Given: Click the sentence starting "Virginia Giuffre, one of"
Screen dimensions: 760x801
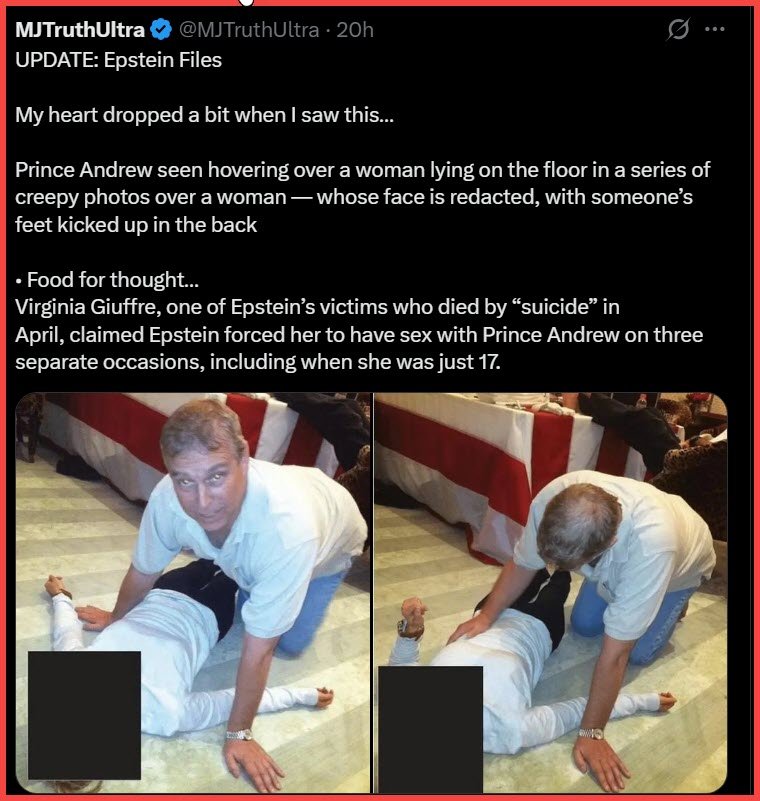Looking at the screenshot, I should [x=359, y=334].
